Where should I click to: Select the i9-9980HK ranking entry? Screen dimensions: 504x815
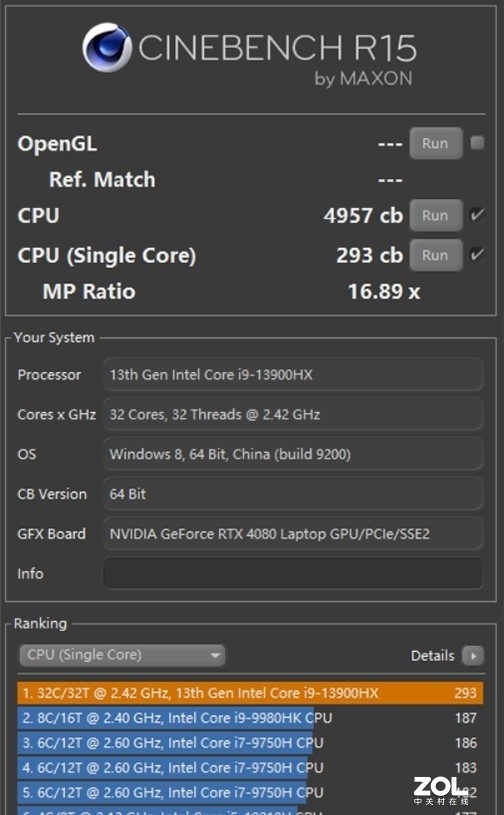250,718
